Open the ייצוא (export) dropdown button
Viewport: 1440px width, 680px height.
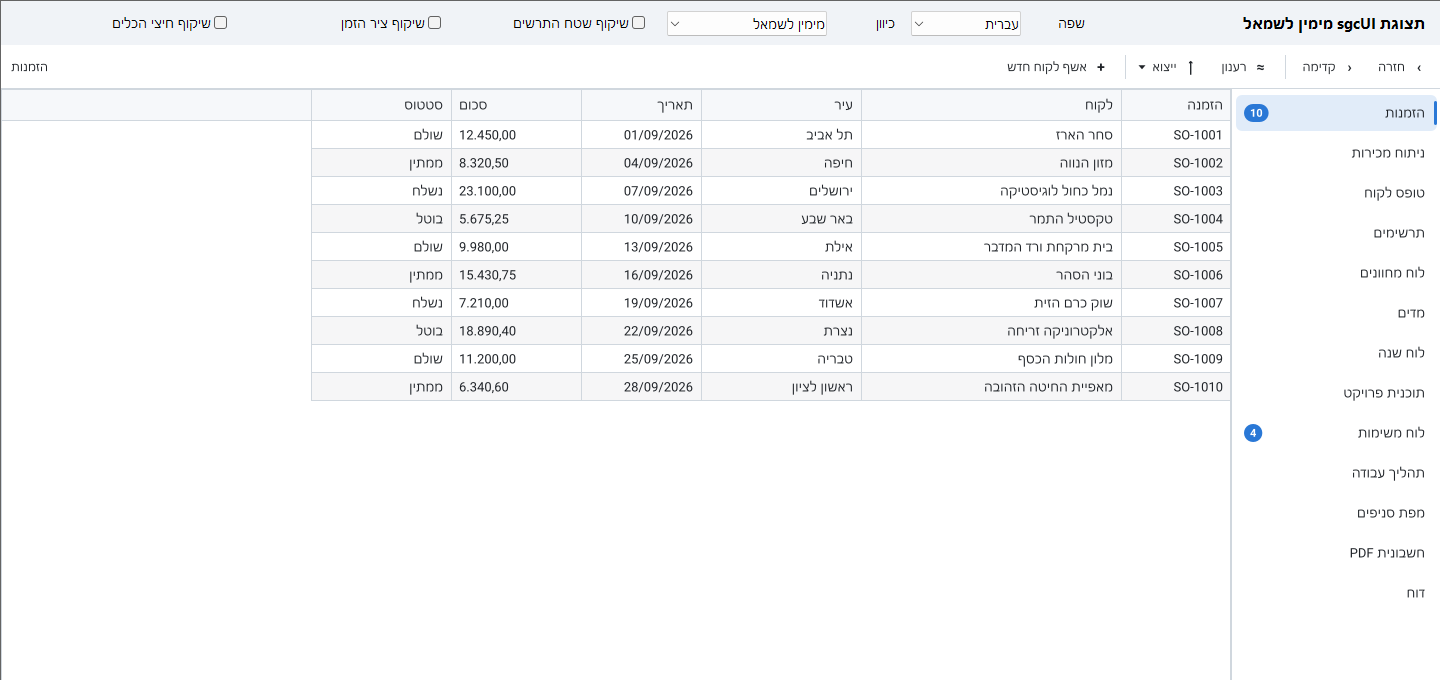pyautogui.click(x=1167, y=67)
